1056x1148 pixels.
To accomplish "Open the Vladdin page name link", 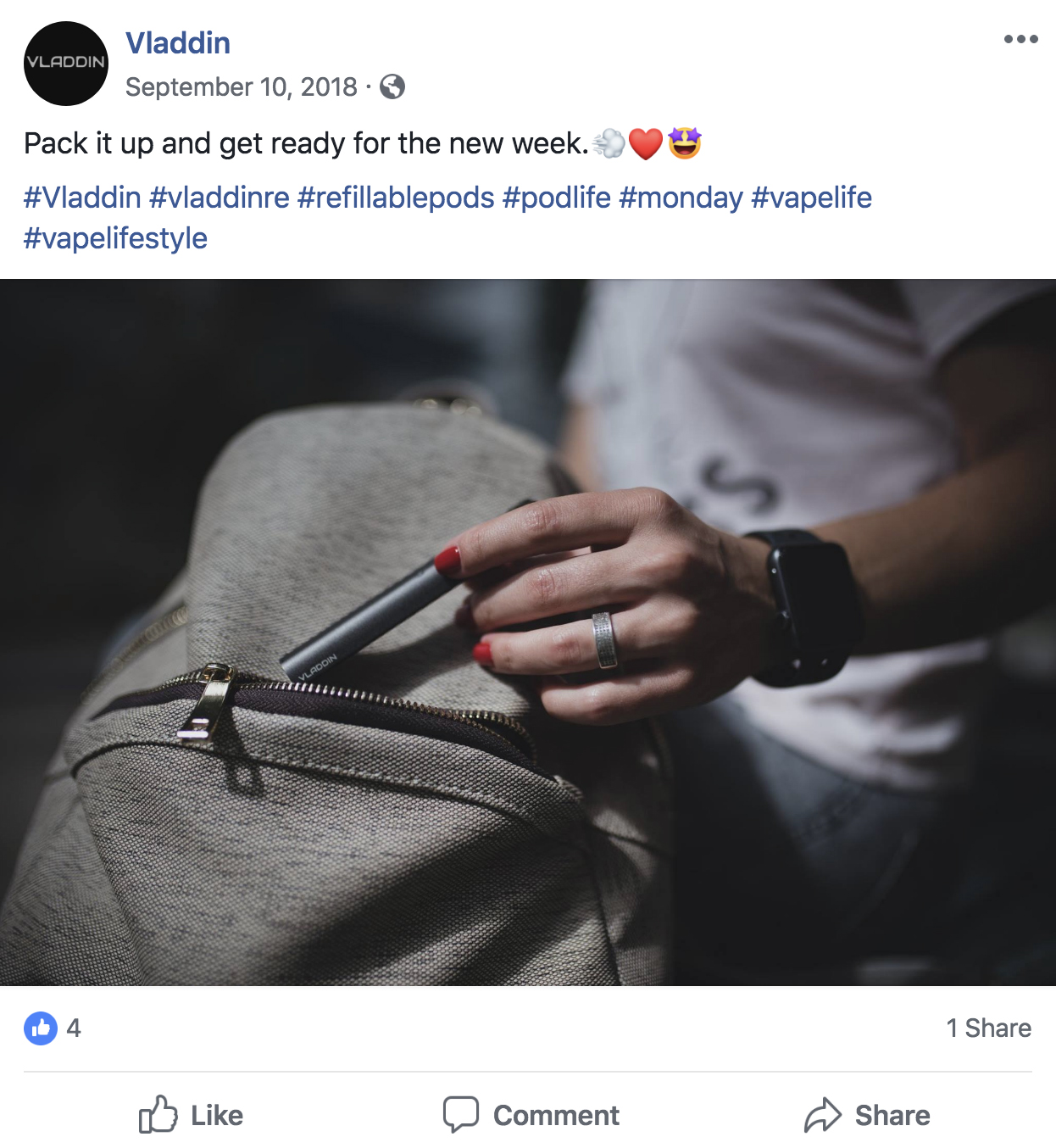I will (178, 43).
